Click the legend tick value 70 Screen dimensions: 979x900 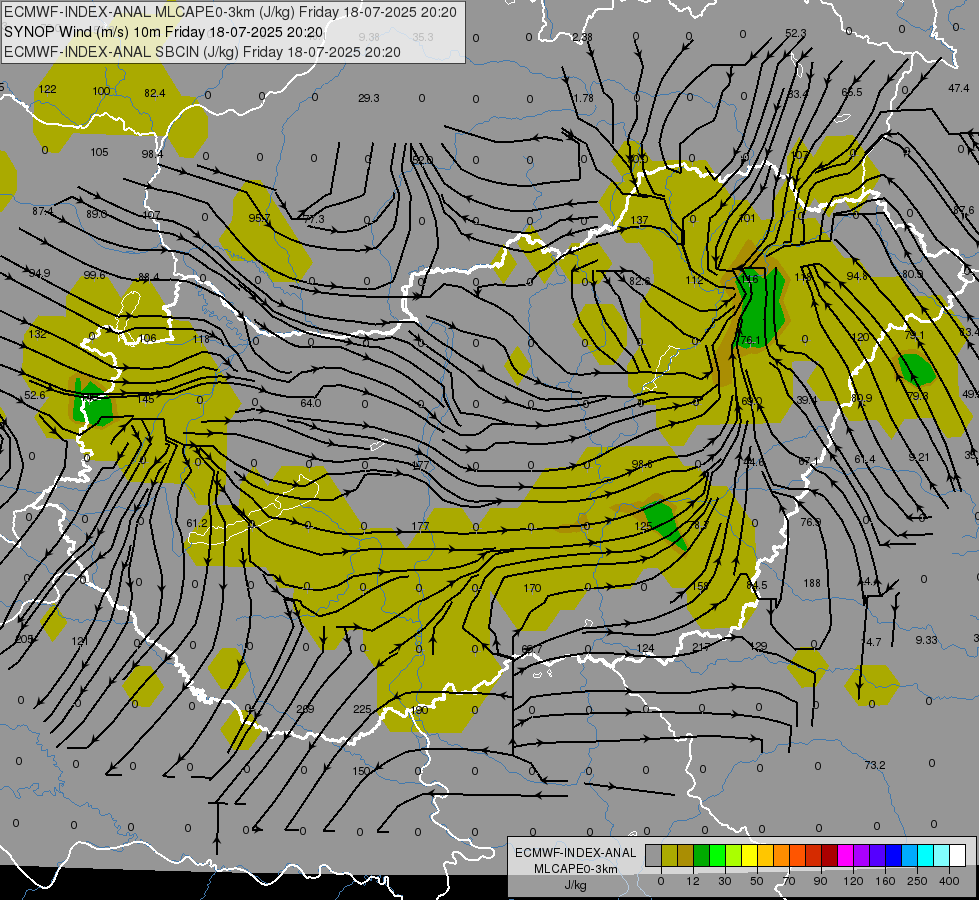pos(789,881)
